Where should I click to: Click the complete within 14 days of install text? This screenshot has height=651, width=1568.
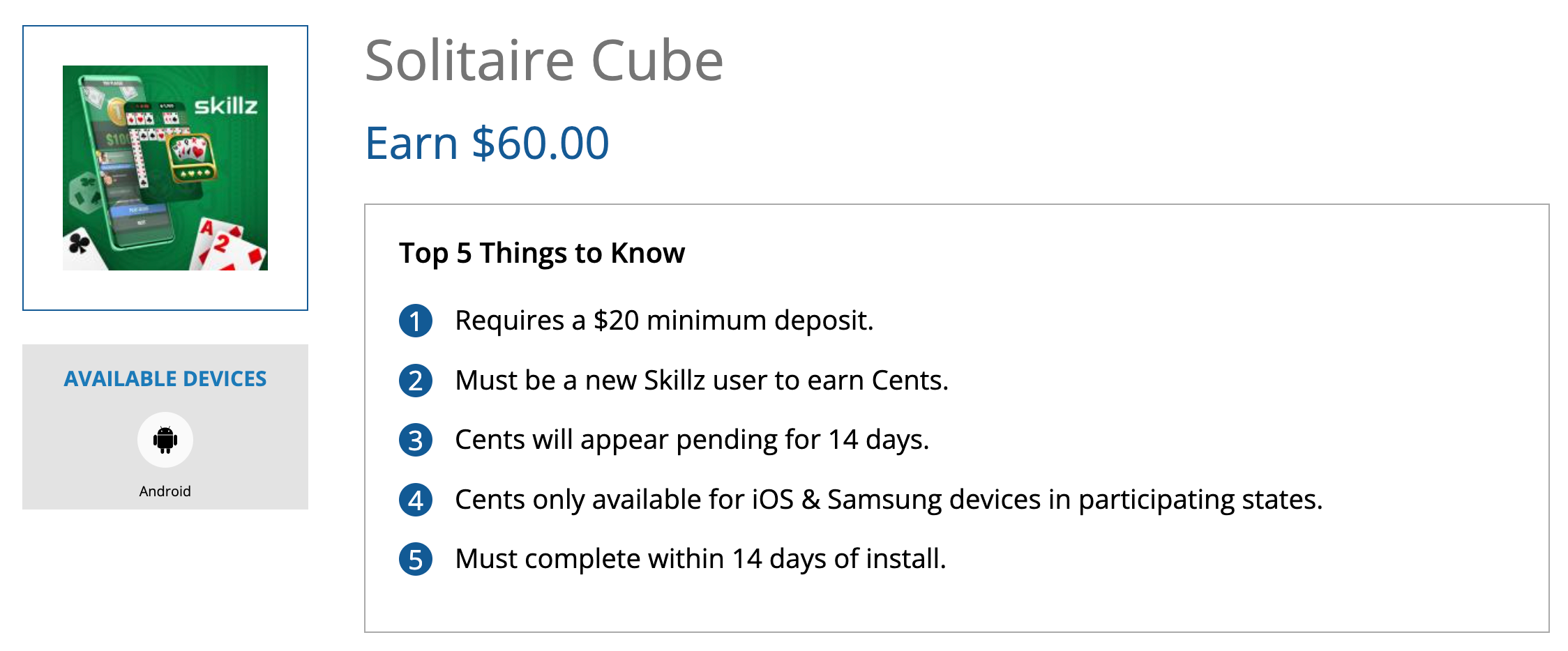[700, 559]
